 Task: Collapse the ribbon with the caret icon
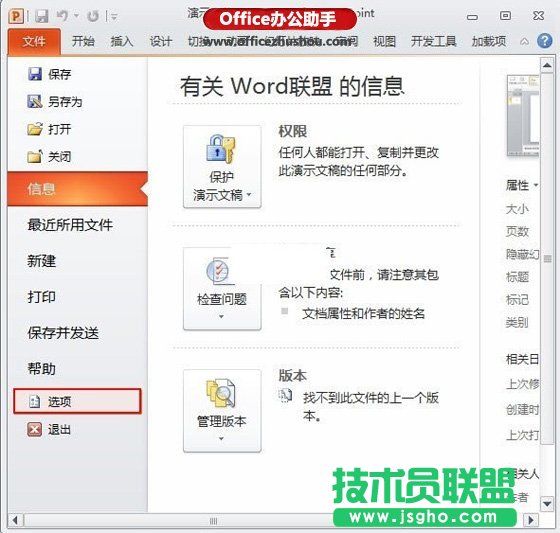coord(524,41)
